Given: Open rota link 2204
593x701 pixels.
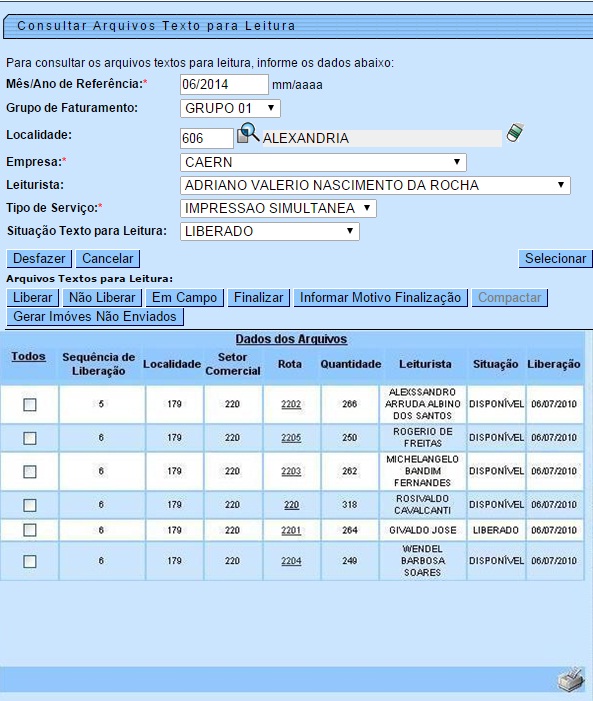Looking at the screenshot, I should (291, 561).
